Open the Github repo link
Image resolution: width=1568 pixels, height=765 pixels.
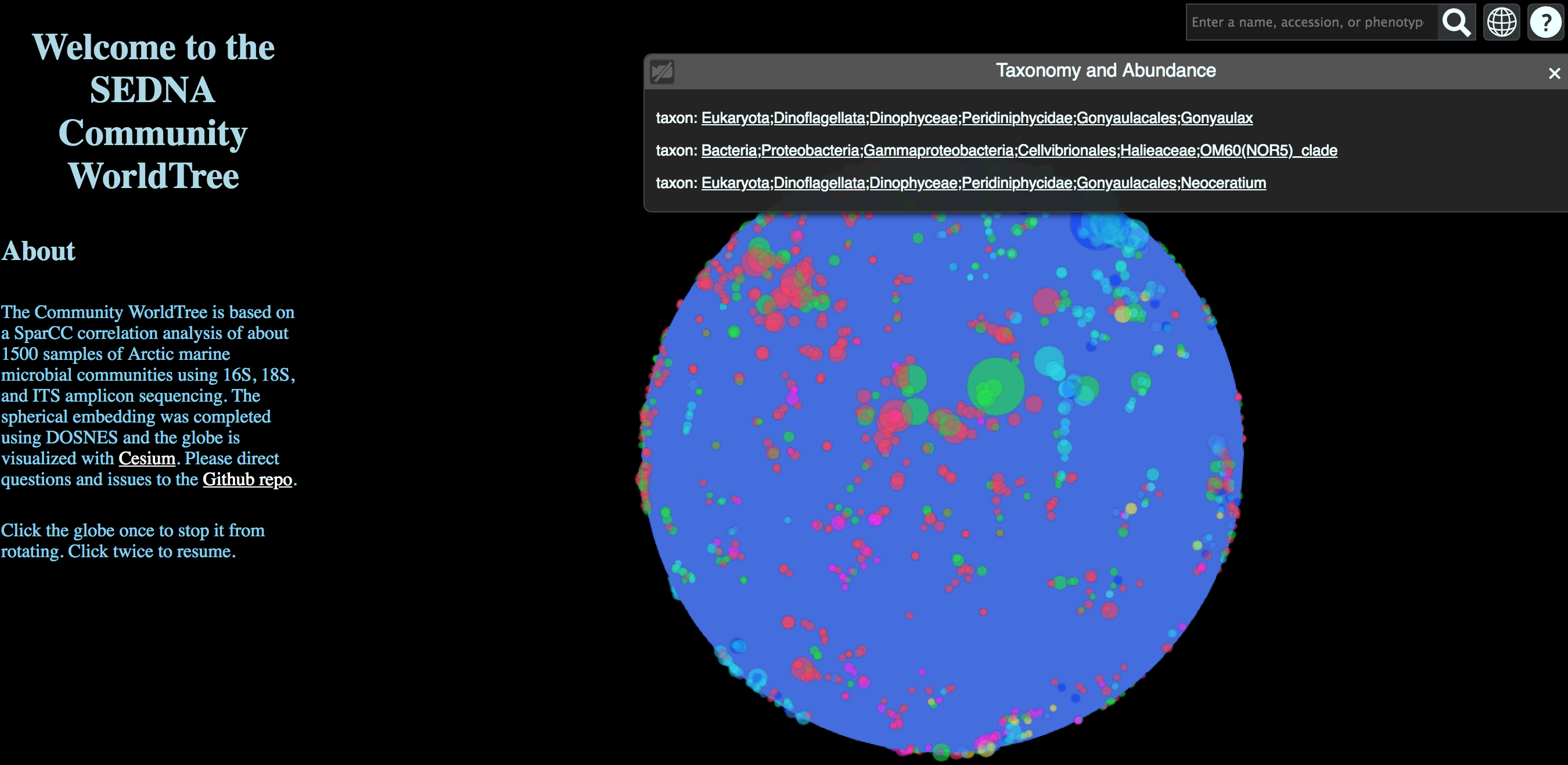click(247, 479)
